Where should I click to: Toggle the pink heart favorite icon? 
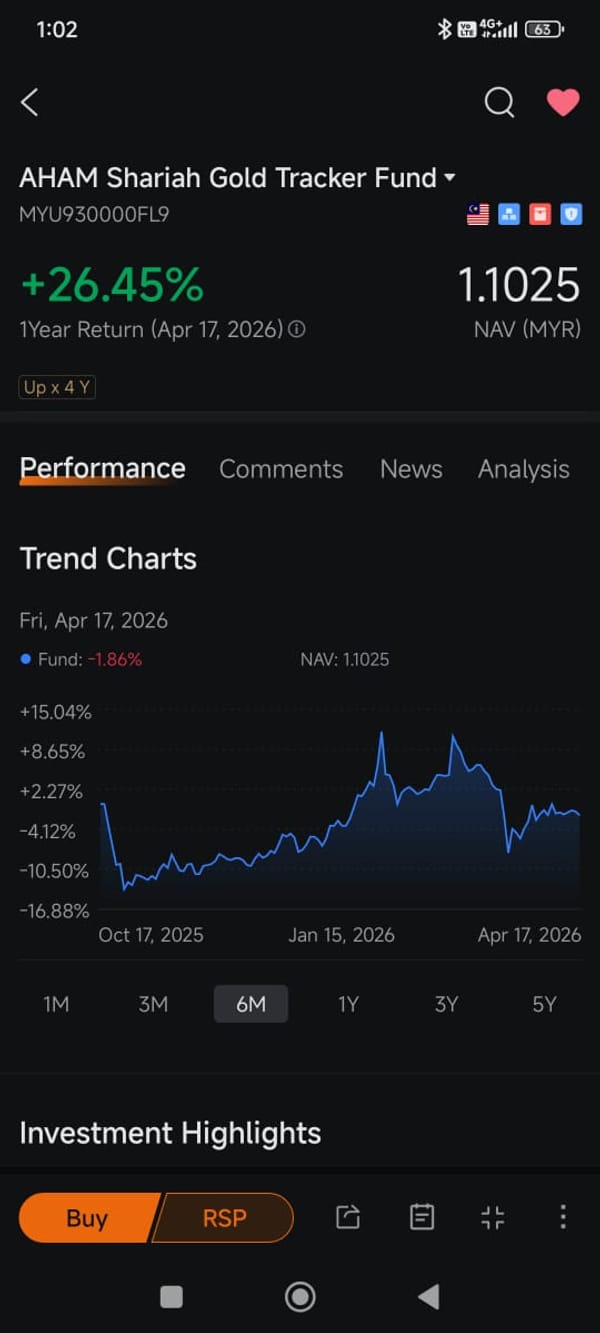pyautogui.click(x=563, y=102)
